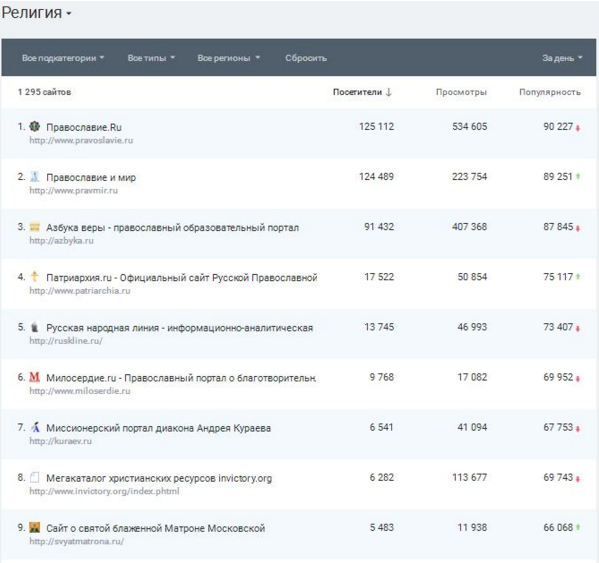This screenshot has width=599, height=563.
Task: Open the Православие и мир title
Action: 91,177
